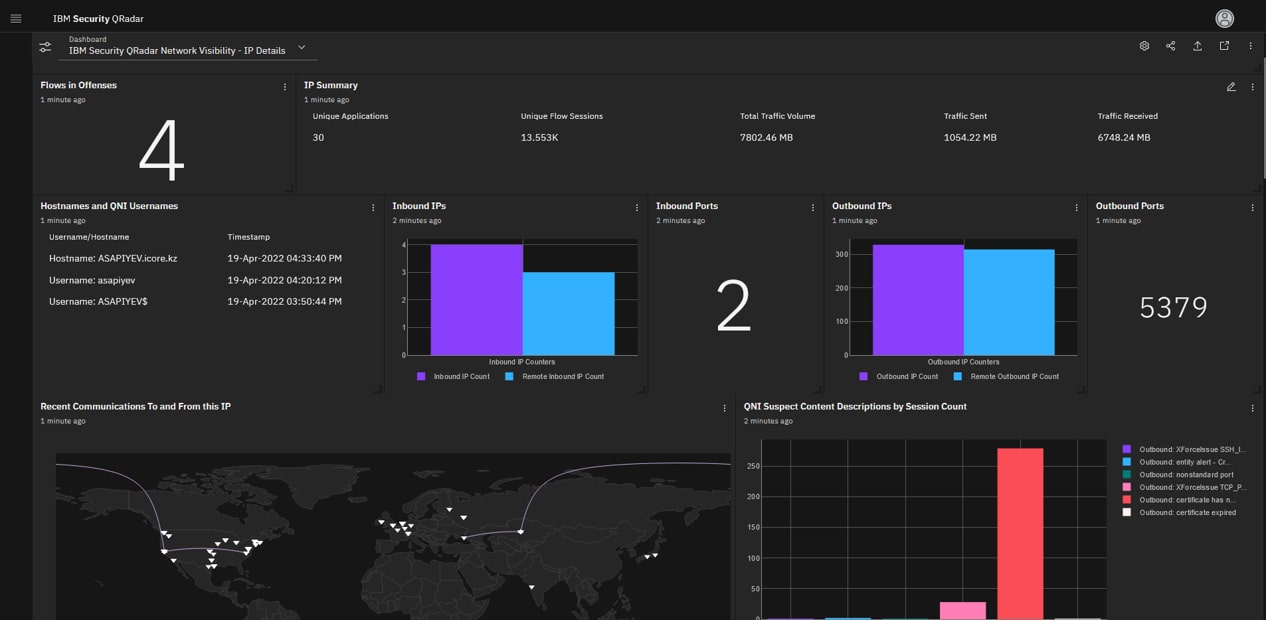Screen dimensions: 1266x620
Task: Open Inbound IPs widget overflow menu
Action: [637, 208]
